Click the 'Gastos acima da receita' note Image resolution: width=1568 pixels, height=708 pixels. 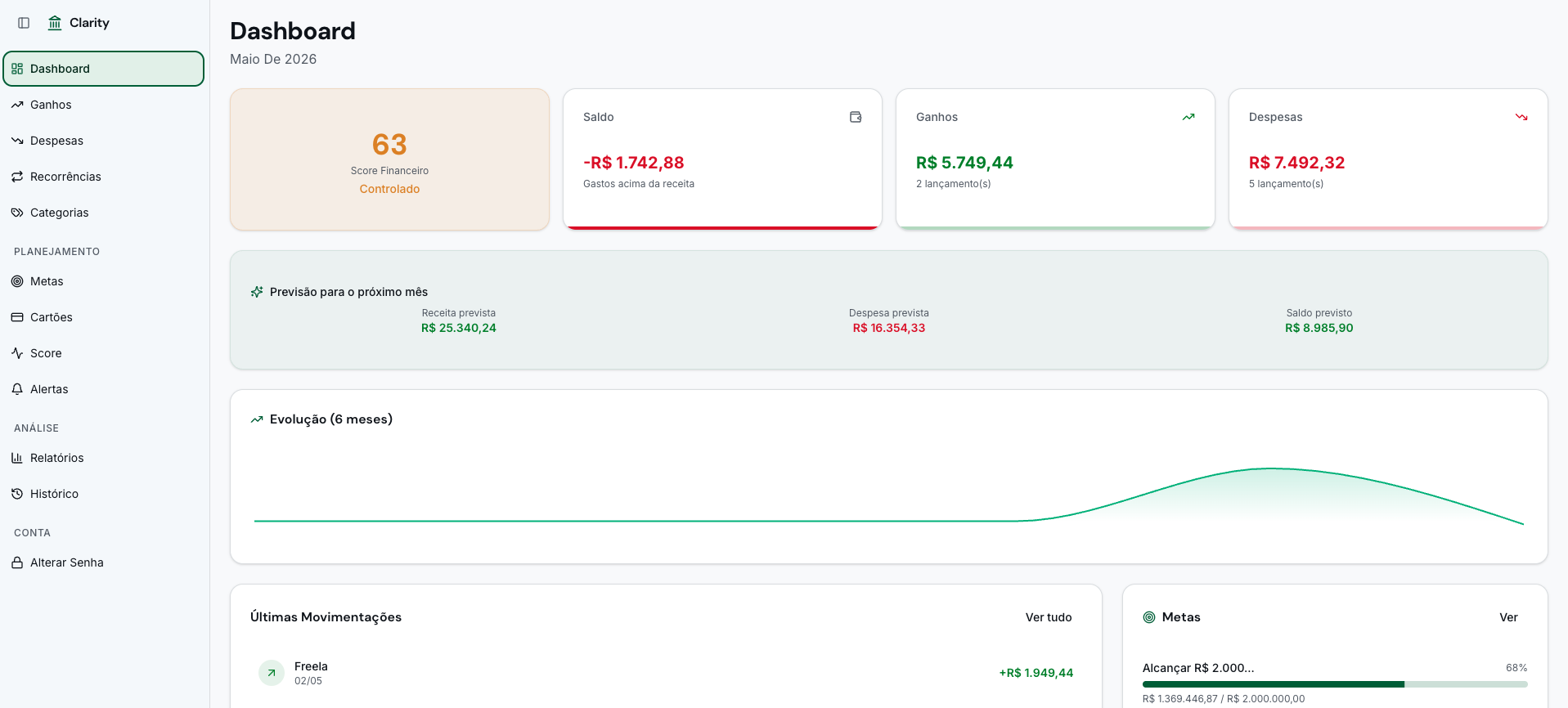click(639, 184)
